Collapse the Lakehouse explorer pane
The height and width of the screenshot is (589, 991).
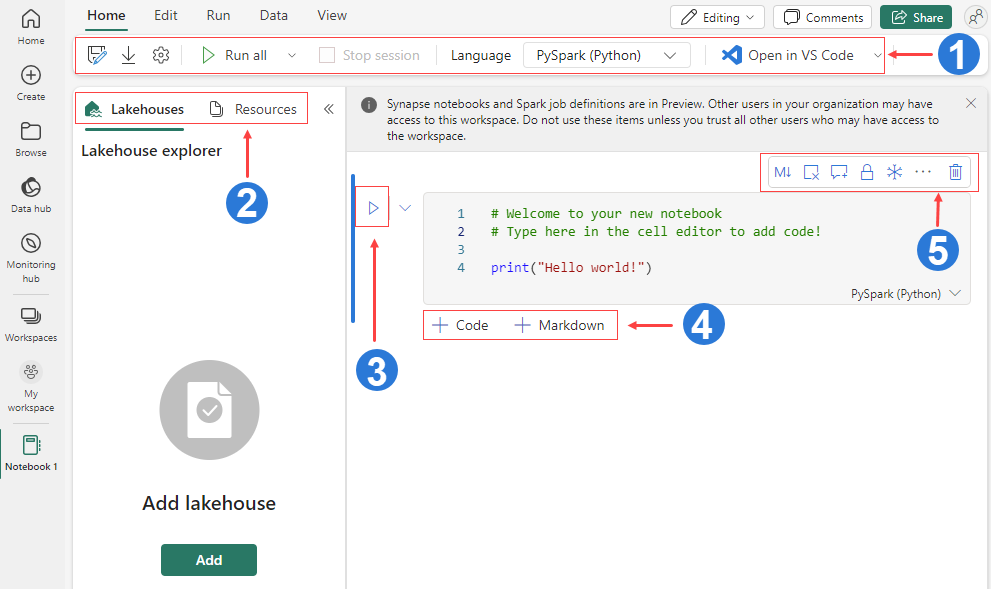coord(328,108)
